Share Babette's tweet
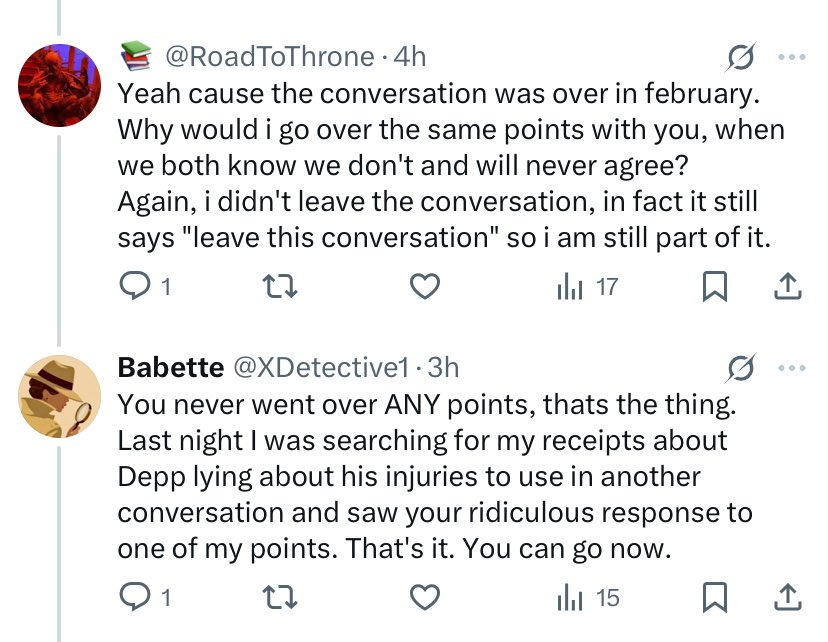Image resolution: width=828 pixels, height=642 pixels. click(x=788, y=598)
